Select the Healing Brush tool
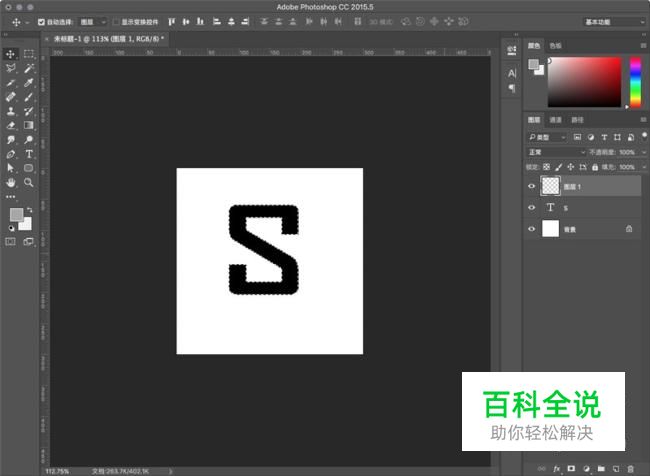The width and height of the screenshot is (650, 476). 11,97
